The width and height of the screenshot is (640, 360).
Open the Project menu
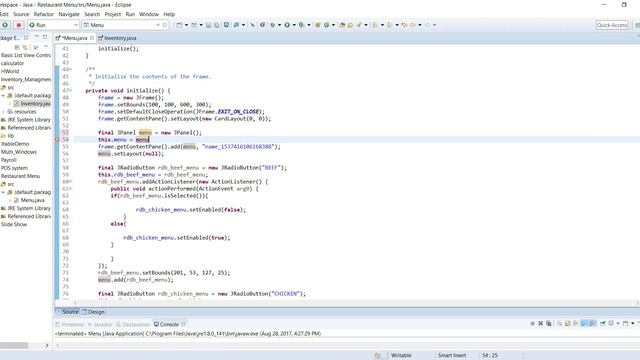(113, 14)
